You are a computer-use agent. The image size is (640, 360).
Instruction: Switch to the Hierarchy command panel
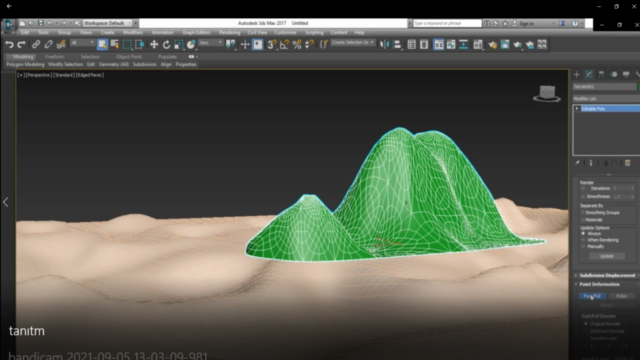click(x=601, y=74)
